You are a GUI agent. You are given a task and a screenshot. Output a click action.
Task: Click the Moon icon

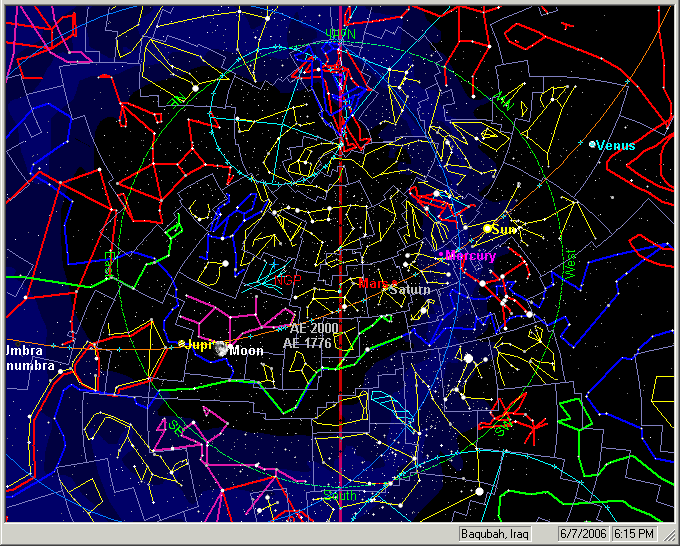click(x=220, y=350)
